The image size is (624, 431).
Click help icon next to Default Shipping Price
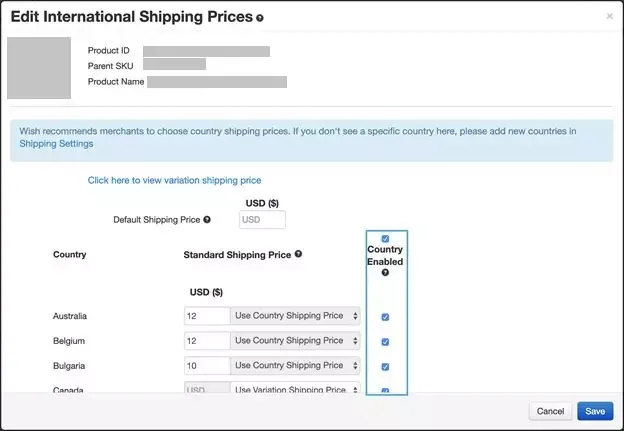coord(207,219)
